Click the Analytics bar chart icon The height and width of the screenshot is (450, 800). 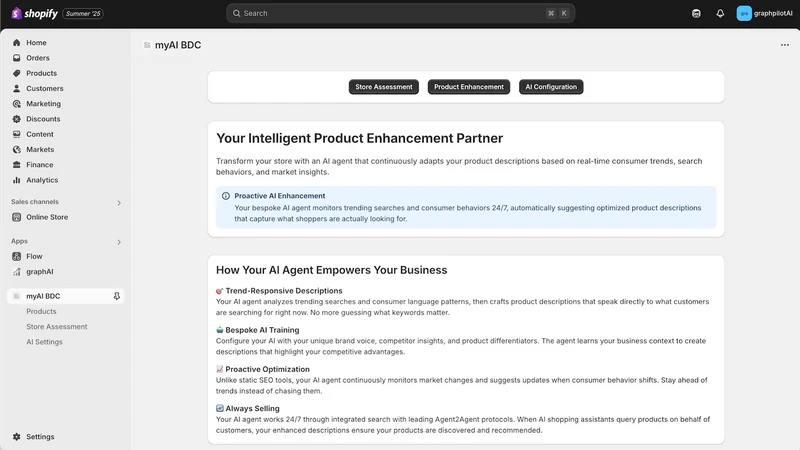click(x=17, y=180)
